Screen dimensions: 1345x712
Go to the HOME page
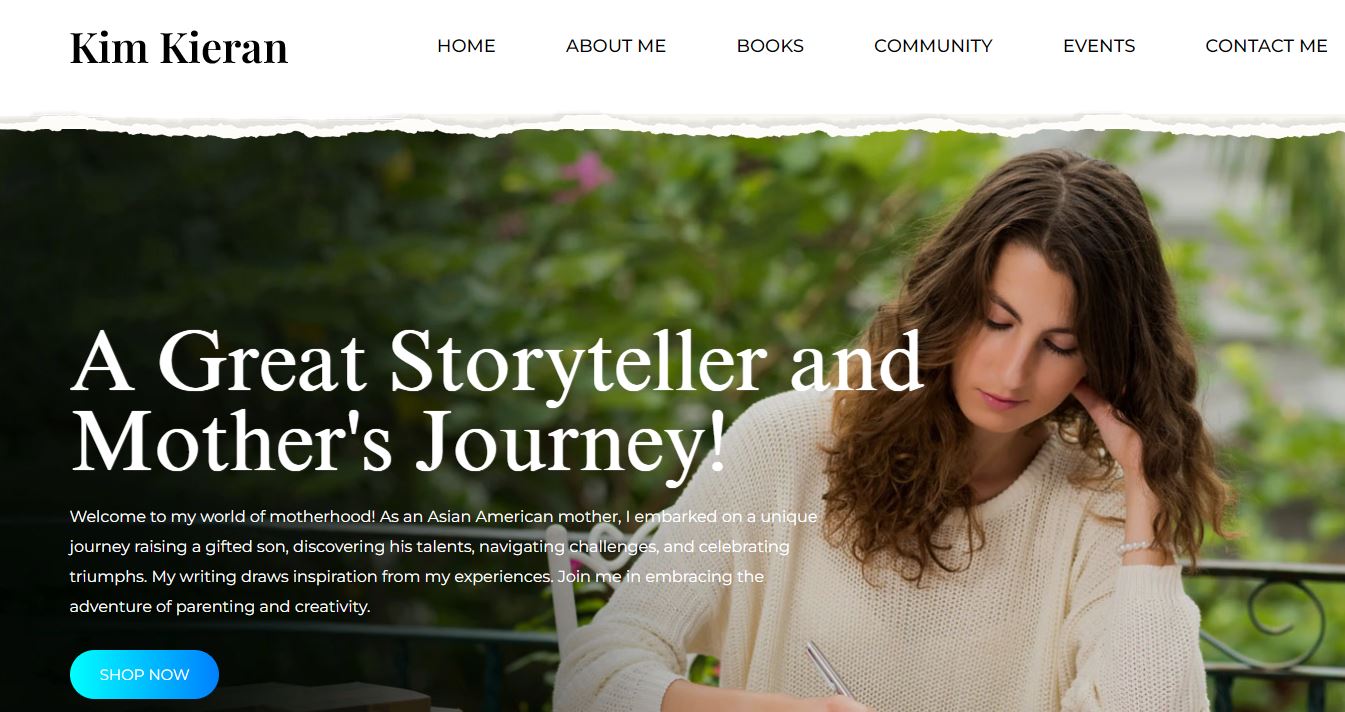[x=466, y=46]
